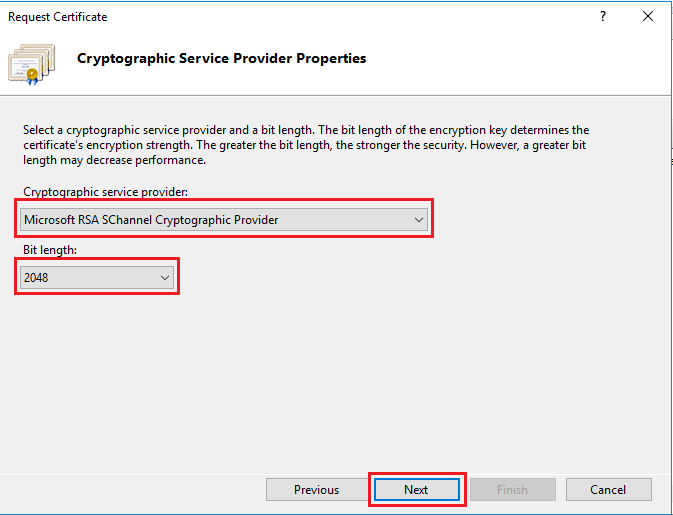Image resolution: width=673 pixels, height=515 pixels.
Task: Cancel the certificate request wizard
Action: (608, 490)
